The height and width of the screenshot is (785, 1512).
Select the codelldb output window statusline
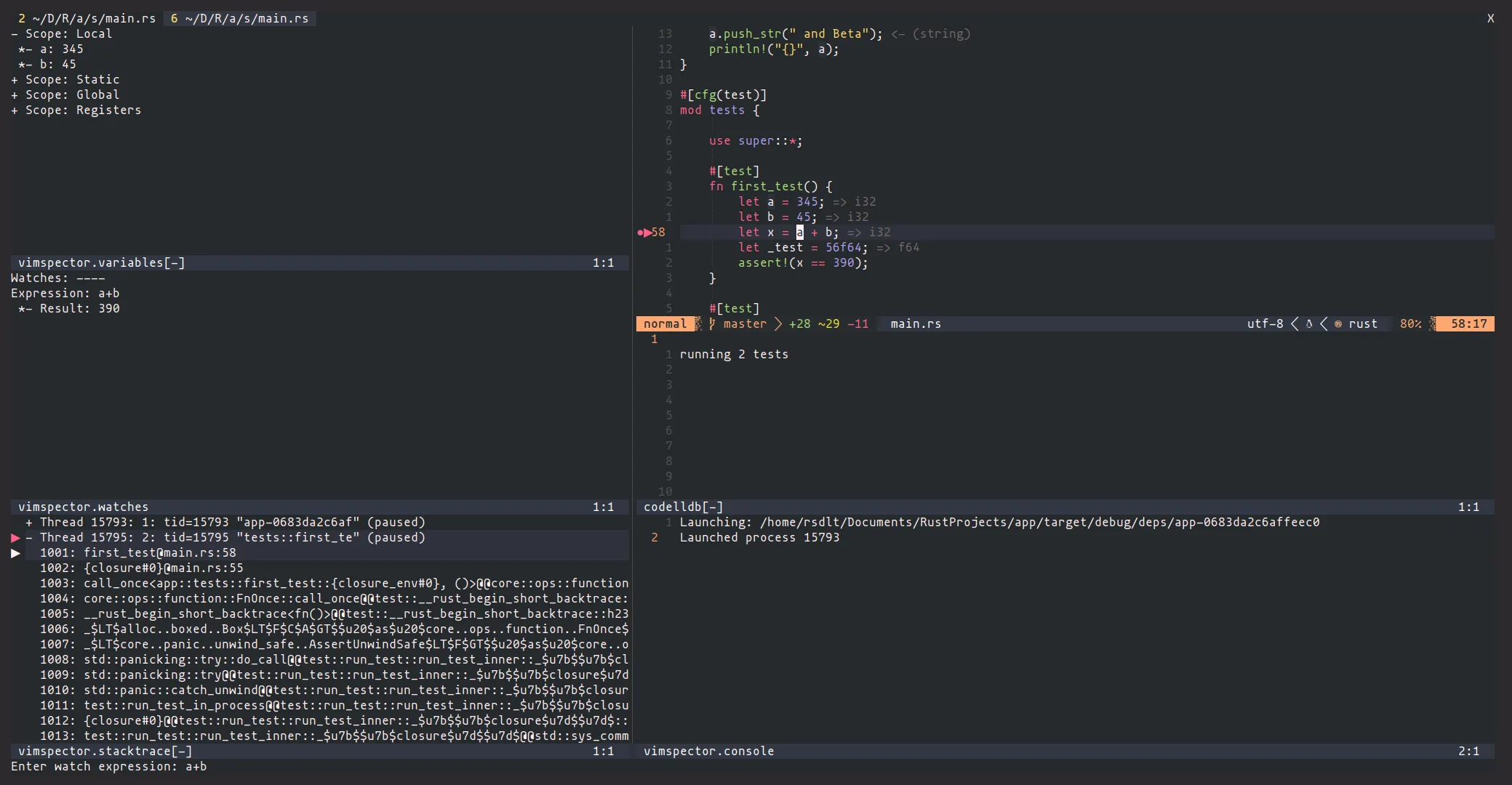tap(1065, 507)
